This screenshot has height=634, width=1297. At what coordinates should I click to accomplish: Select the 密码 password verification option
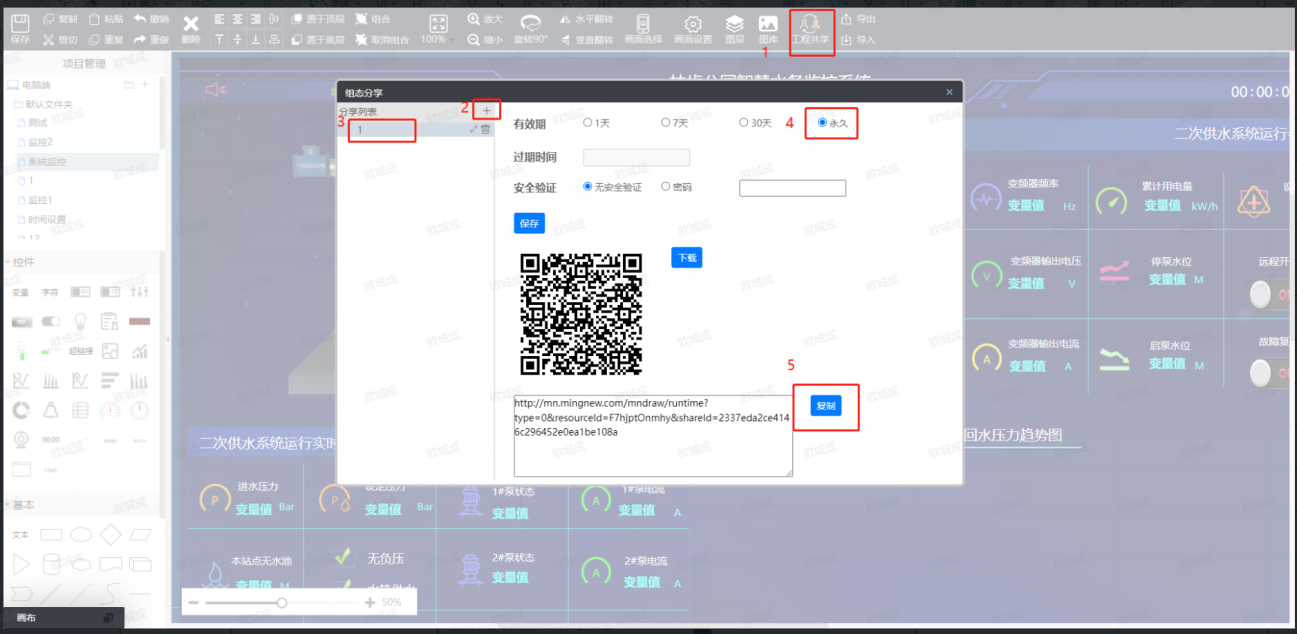tap(677, 187)
